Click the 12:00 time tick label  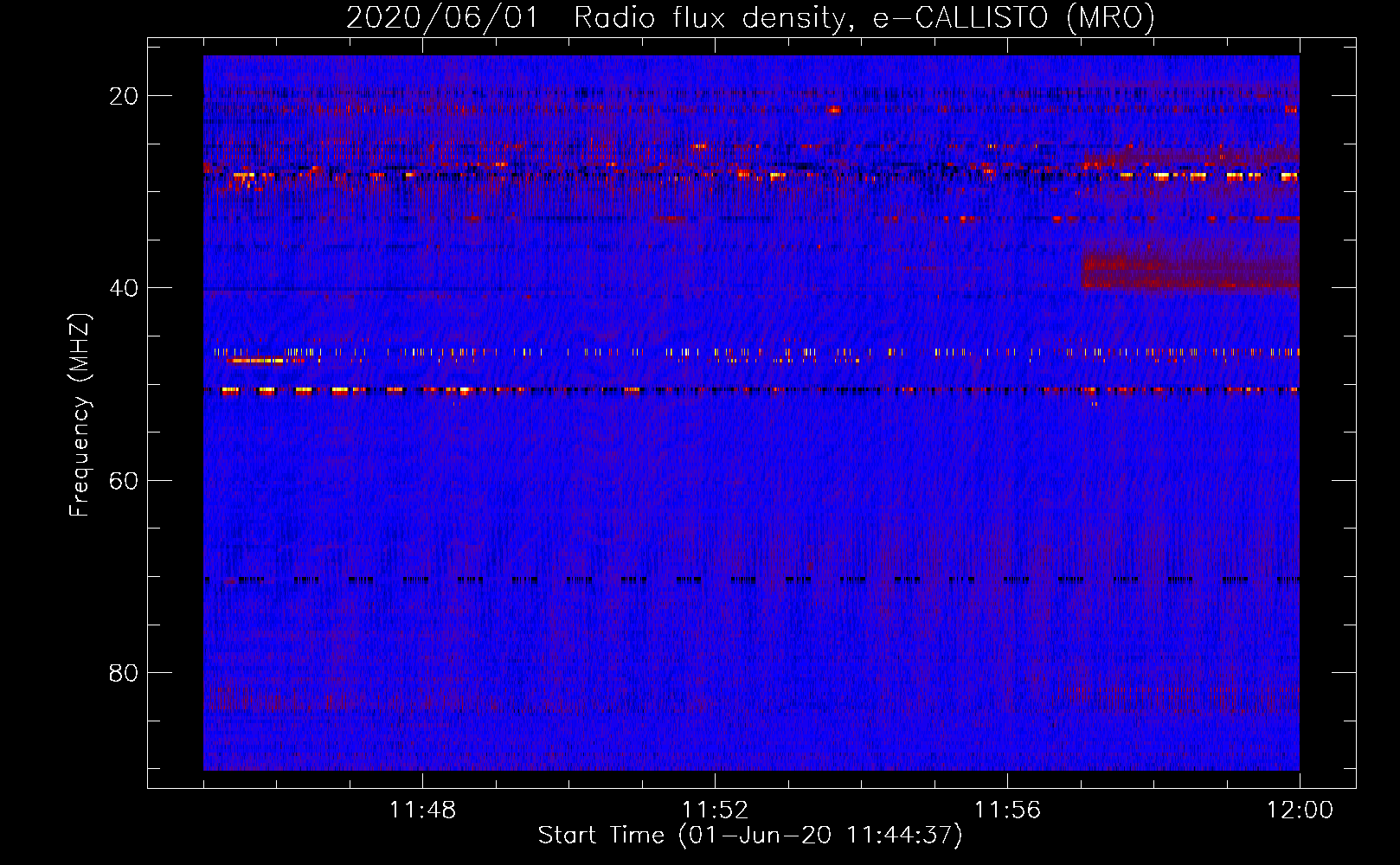coord(1300,811)
